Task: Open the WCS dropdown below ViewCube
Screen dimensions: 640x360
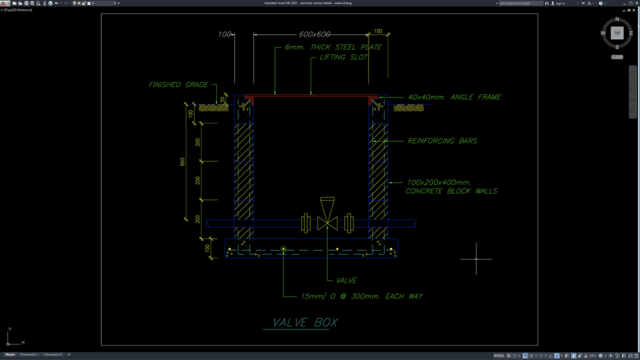Action: pyautogui.click(x=617, y=57)
